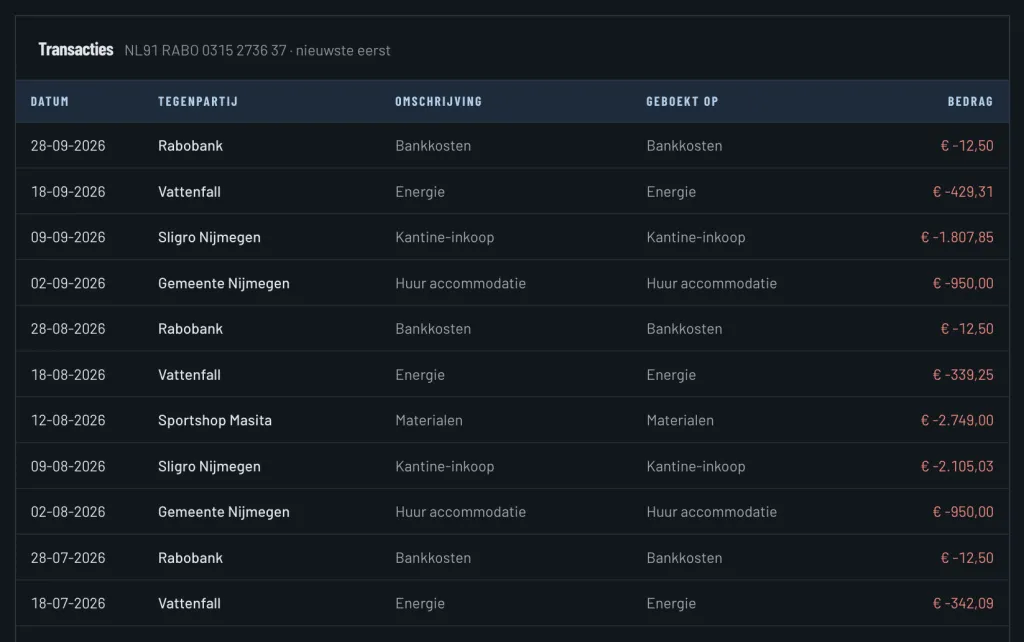Click date 18-07-2026
The height and width of the screenshot is (642, 1024).
tap(68, 603)
